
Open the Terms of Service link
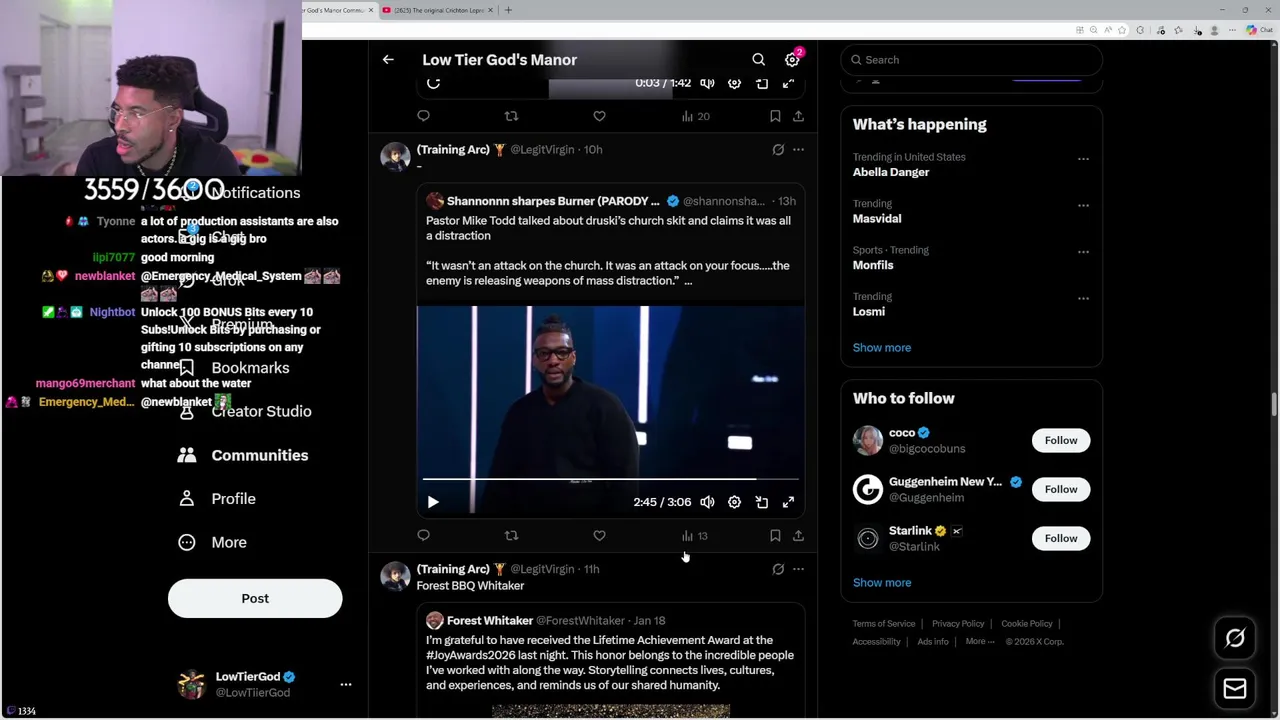coord(884,624)
